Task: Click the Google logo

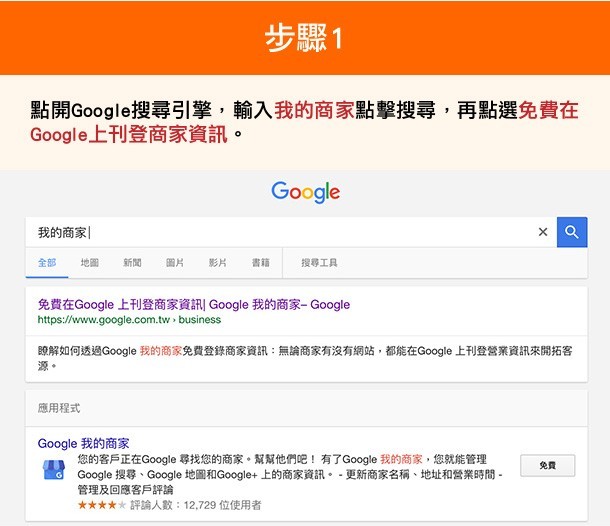Action: [306, 192]
